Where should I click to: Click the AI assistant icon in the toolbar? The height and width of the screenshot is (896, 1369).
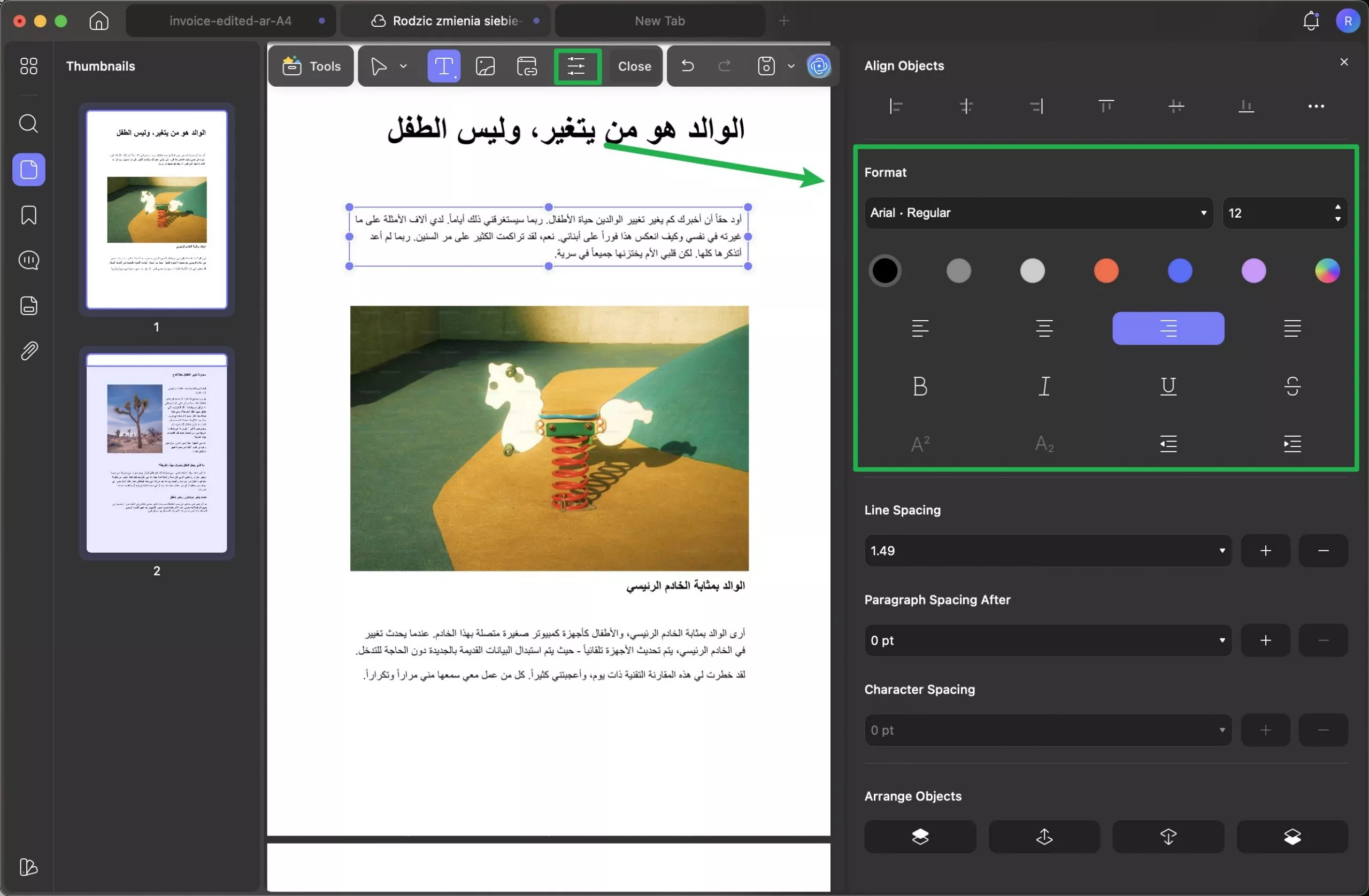[819, 66]
